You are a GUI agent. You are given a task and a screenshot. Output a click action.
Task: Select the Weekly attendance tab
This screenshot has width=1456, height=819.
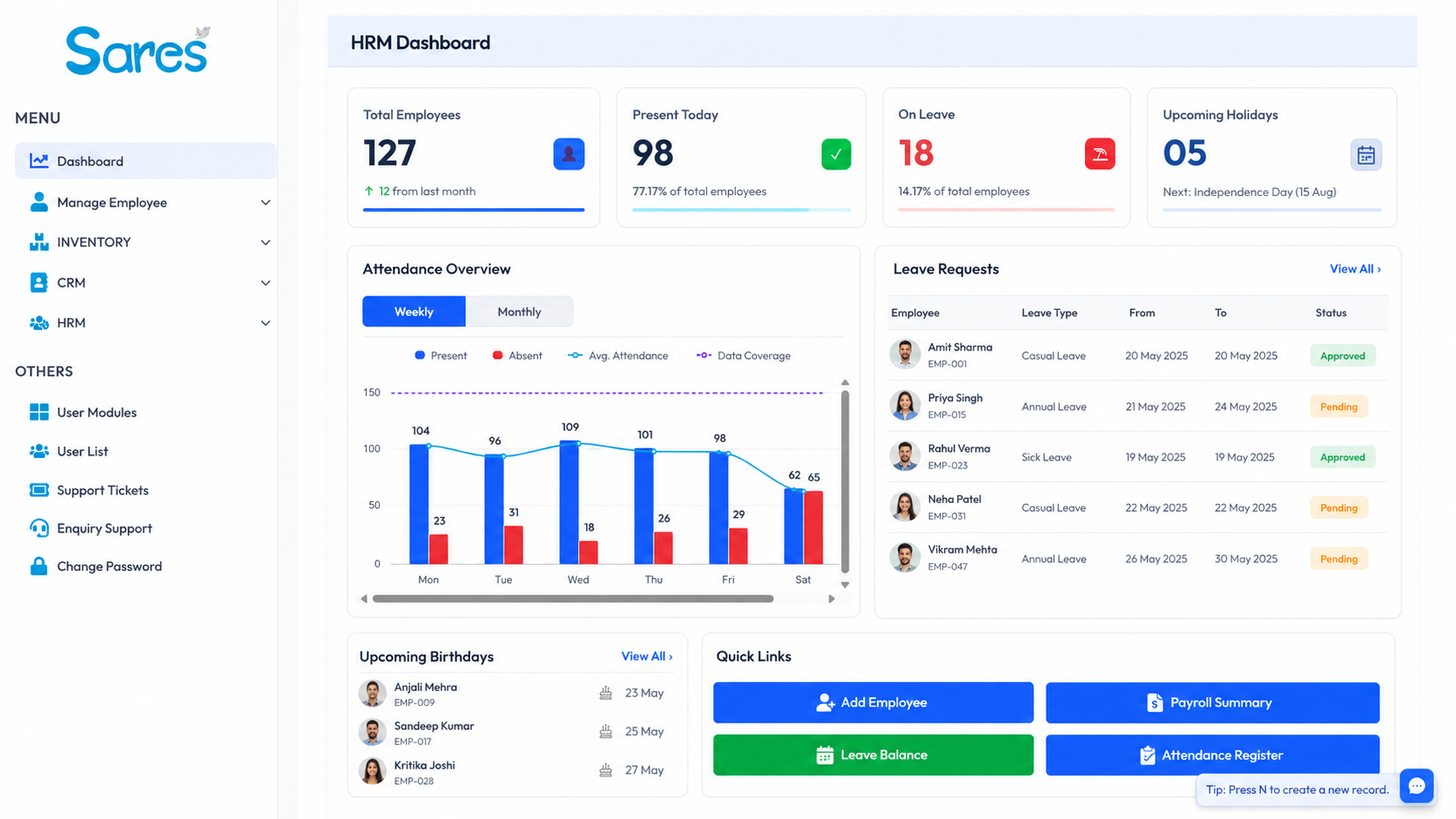point(414,312)
